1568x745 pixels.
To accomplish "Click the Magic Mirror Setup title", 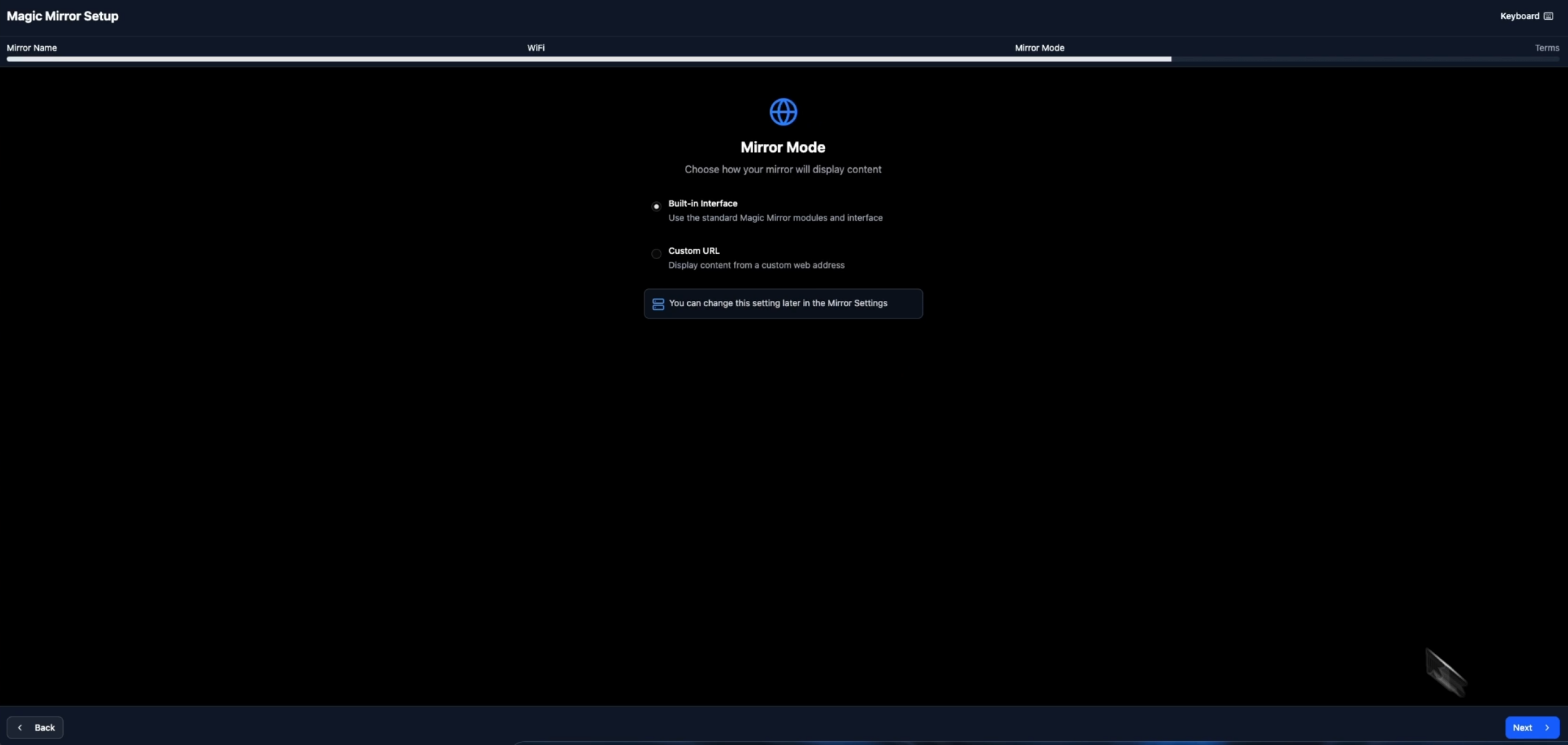I will pos(62,16).
